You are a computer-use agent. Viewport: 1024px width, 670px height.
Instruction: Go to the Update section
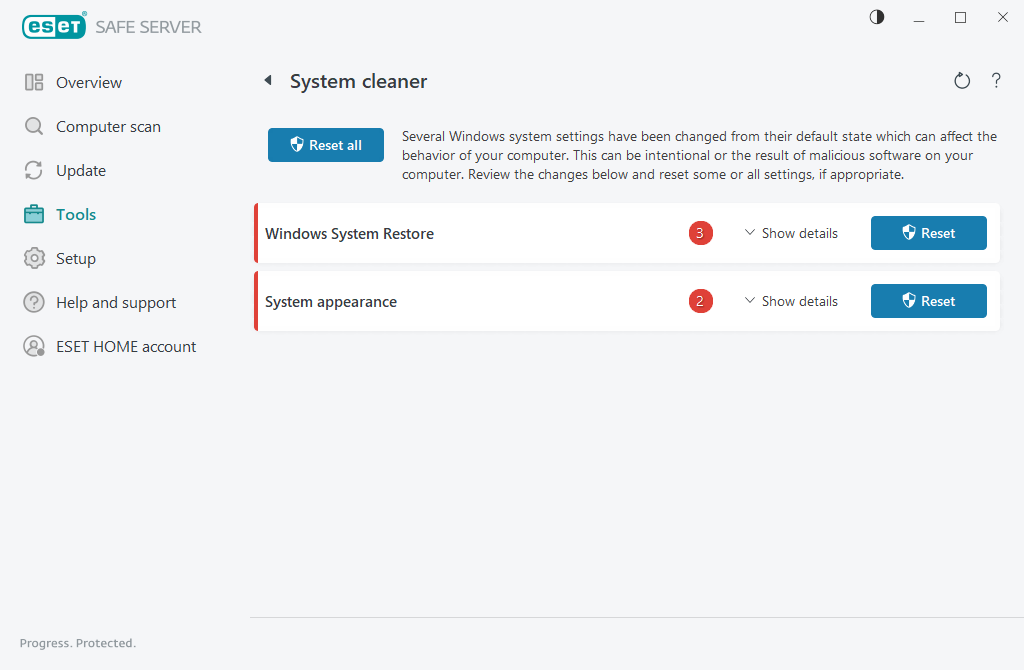(x=81, y=170)
